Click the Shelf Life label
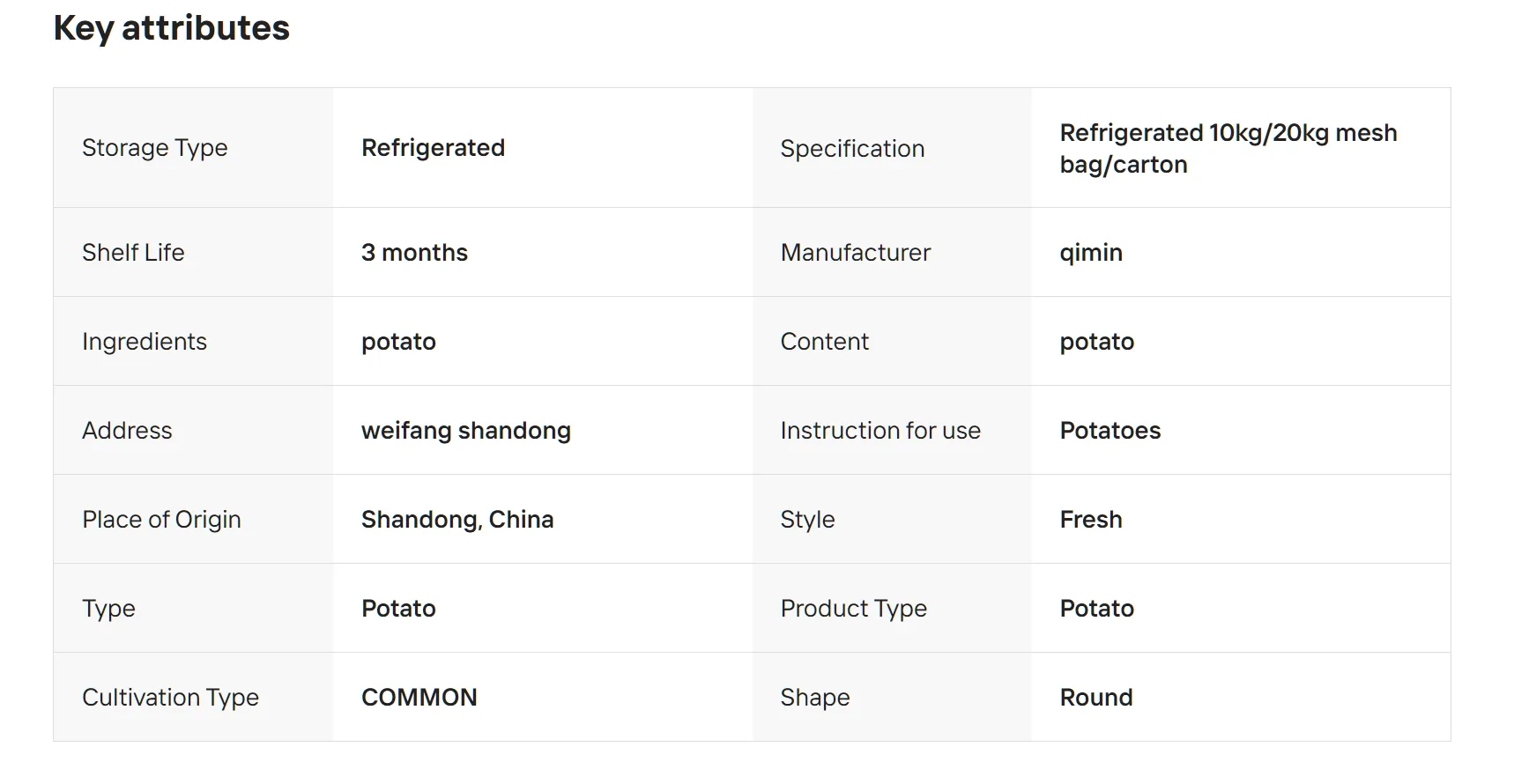1514x784 pixels. [133, 253]
